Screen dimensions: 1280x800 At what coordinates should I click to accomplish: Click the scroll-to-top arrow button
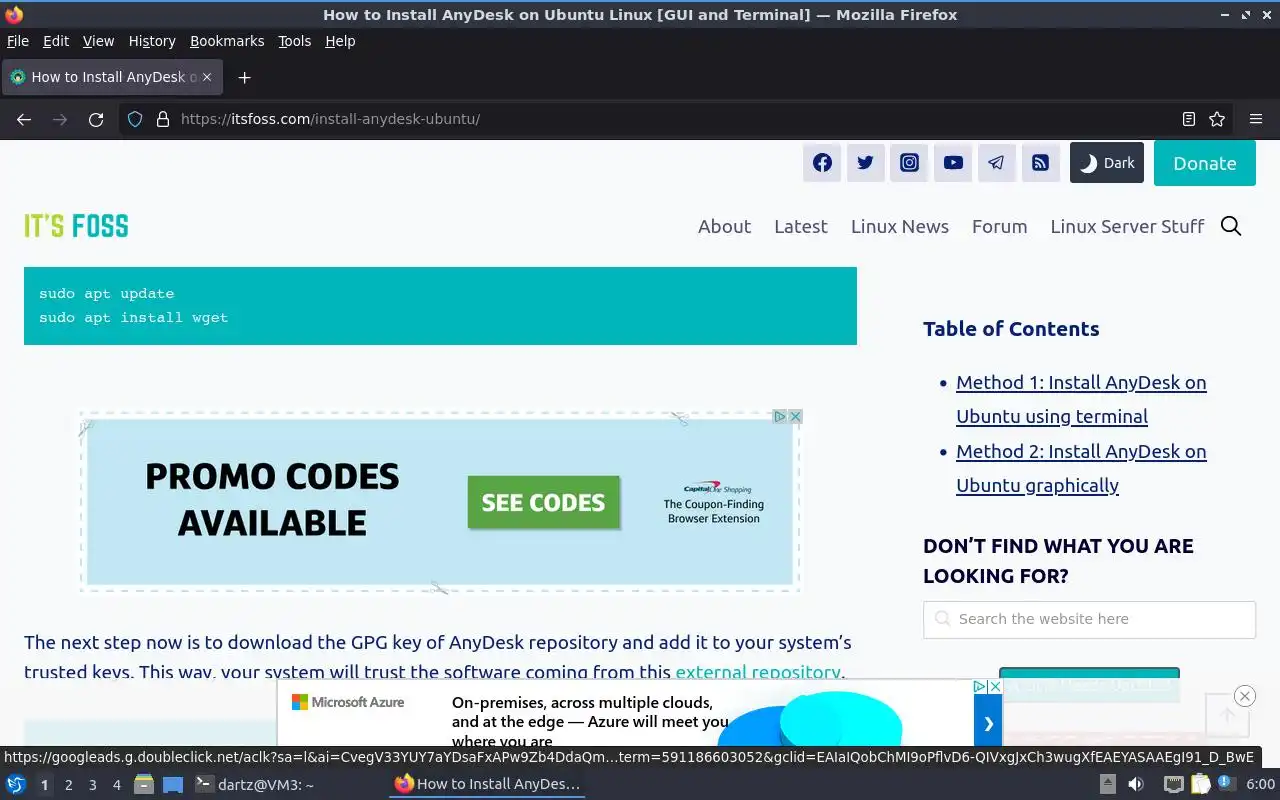pyautogui.click(x=1227, y=715)
